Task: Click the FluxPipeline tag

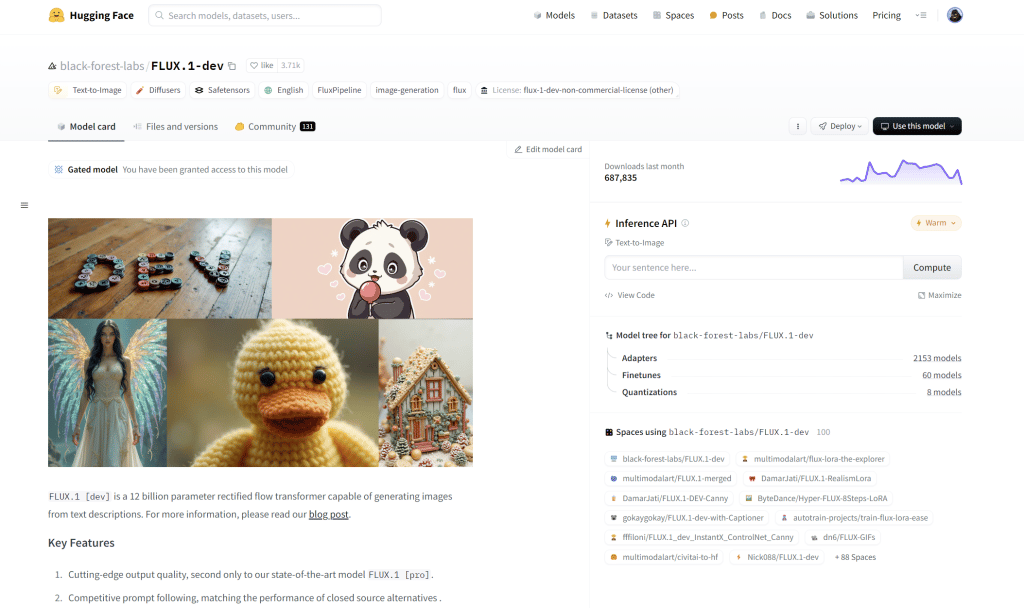Action: point(339,90)
